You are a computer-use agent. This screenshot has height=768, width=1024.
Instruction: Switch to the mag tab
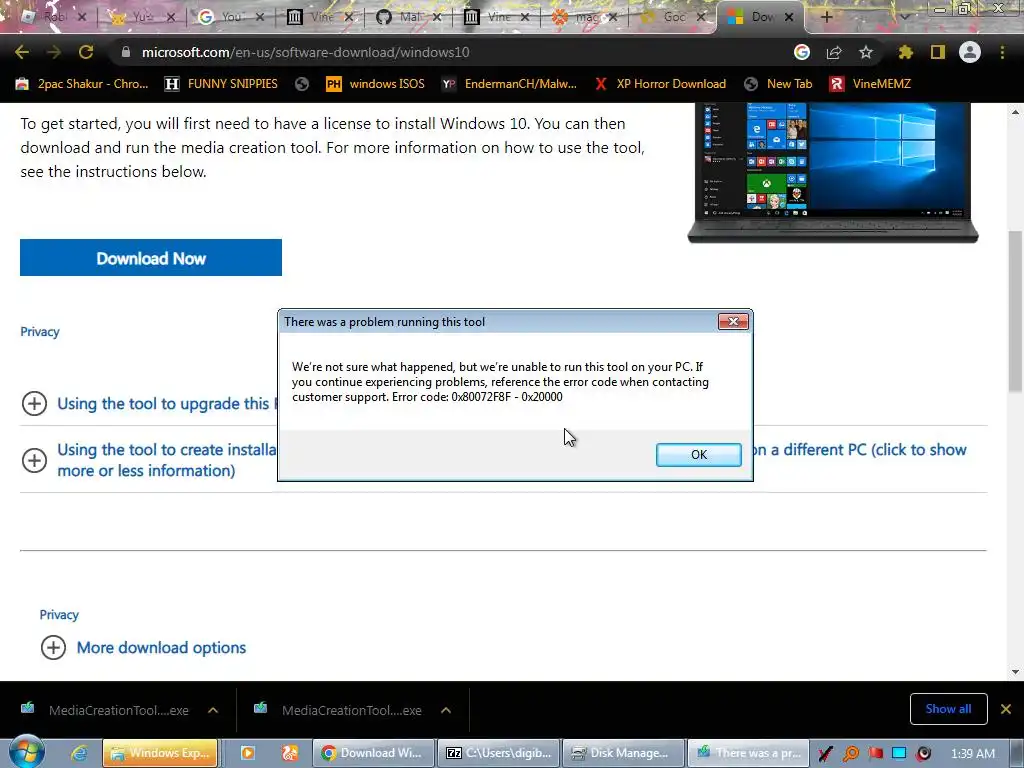point(583,17)
